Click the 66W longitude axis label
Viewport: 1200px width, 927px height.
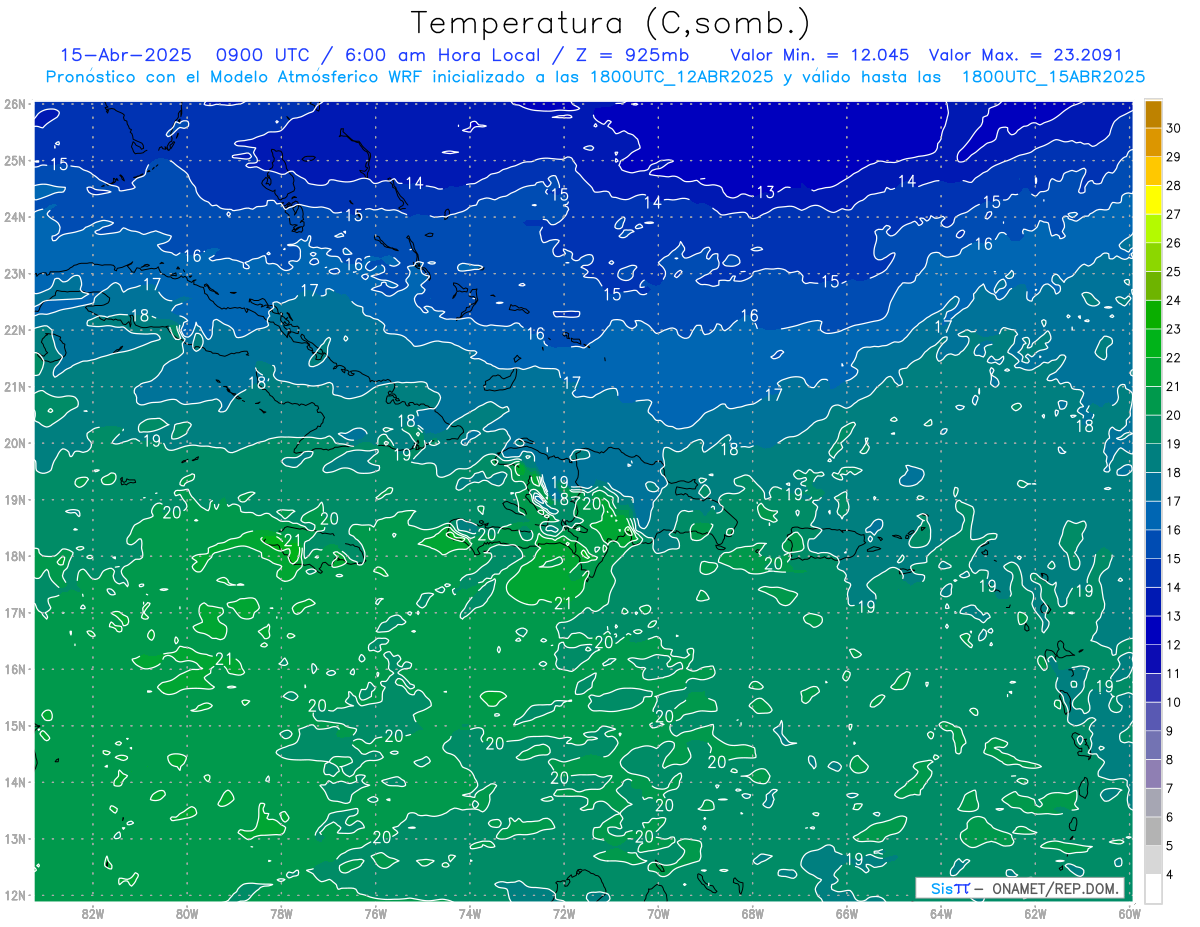tap(847, 913)
